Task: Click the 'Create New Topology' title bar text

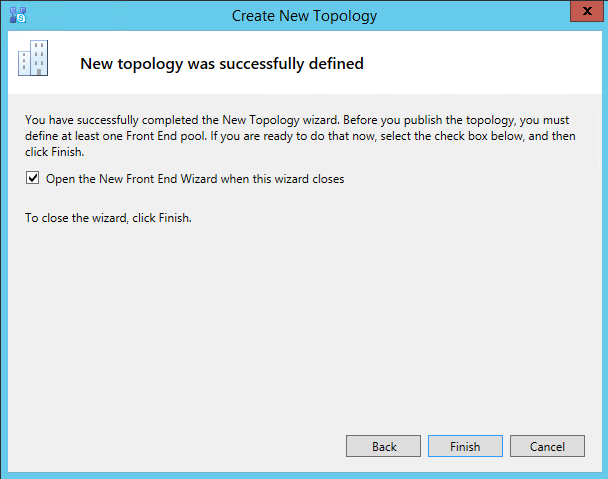Action: tap(304, 16)
